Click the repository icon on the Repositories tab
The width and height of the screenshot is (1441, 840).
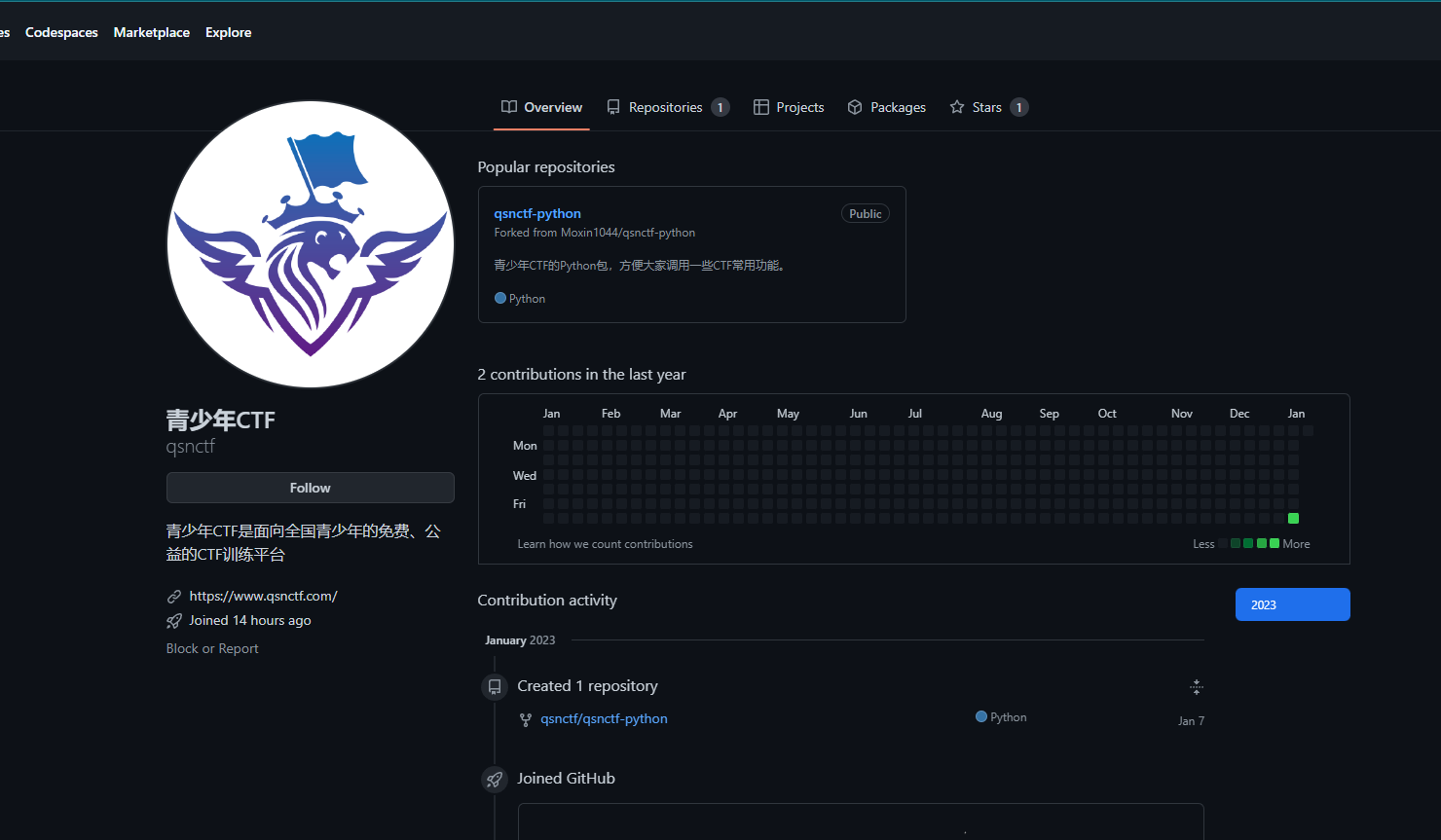click(613, 107)
